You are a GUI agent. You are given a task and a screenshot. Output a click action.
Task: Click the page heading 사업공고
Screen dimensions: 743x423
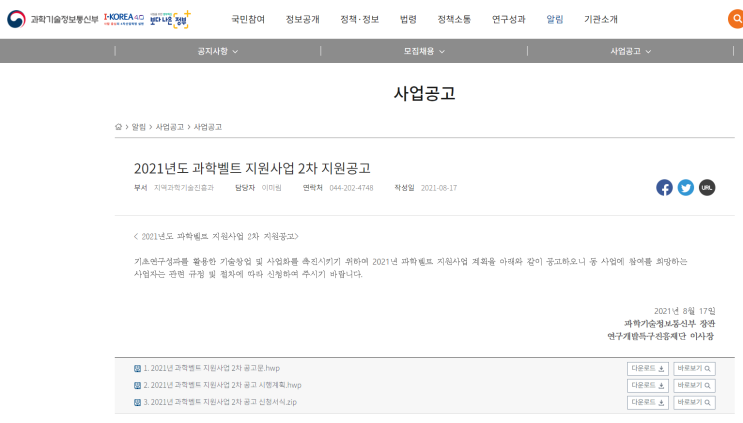point(425,93)
